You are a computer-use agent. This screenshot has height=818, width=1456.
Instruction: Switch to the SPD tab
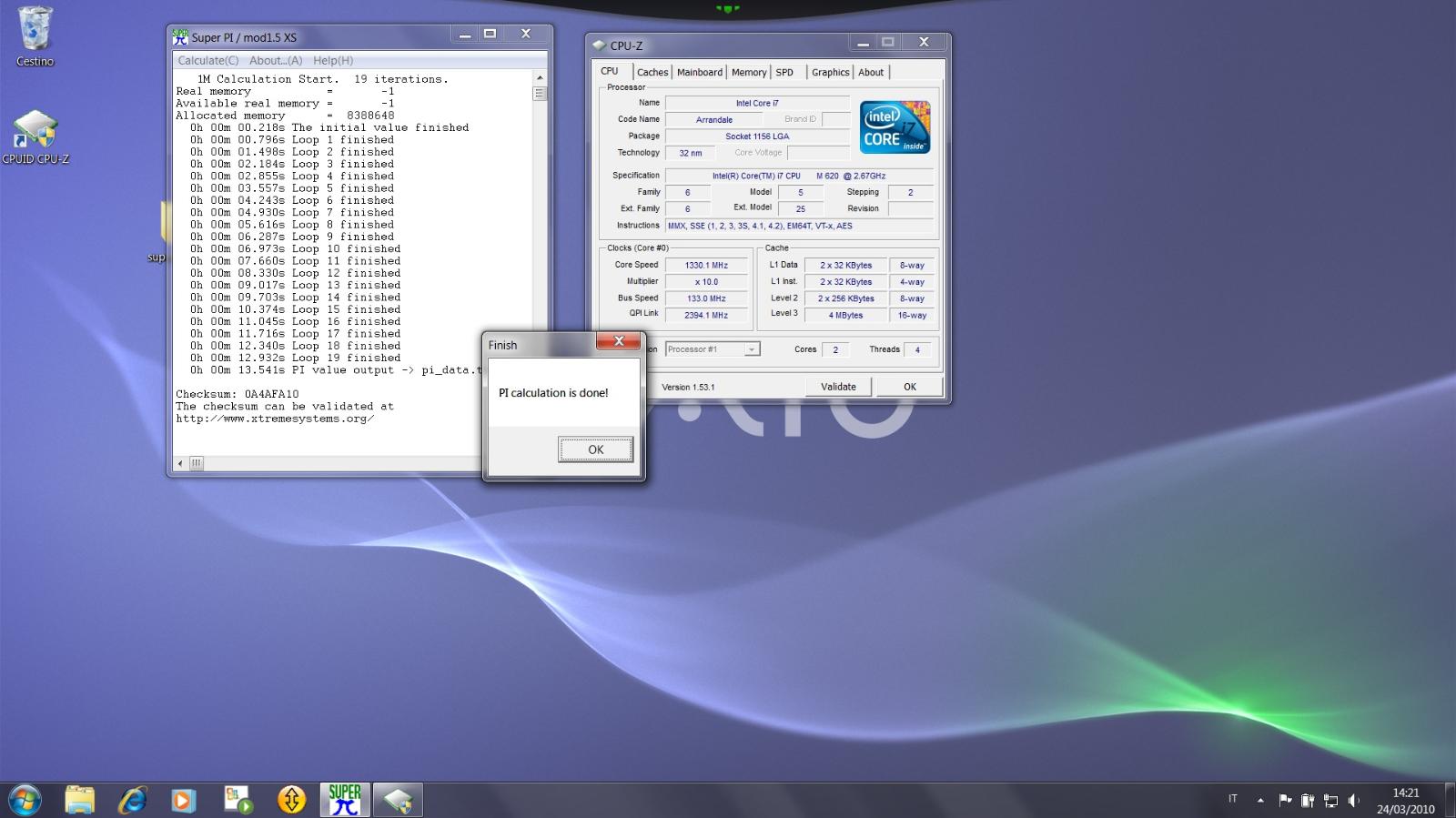(x=784, y=72)
